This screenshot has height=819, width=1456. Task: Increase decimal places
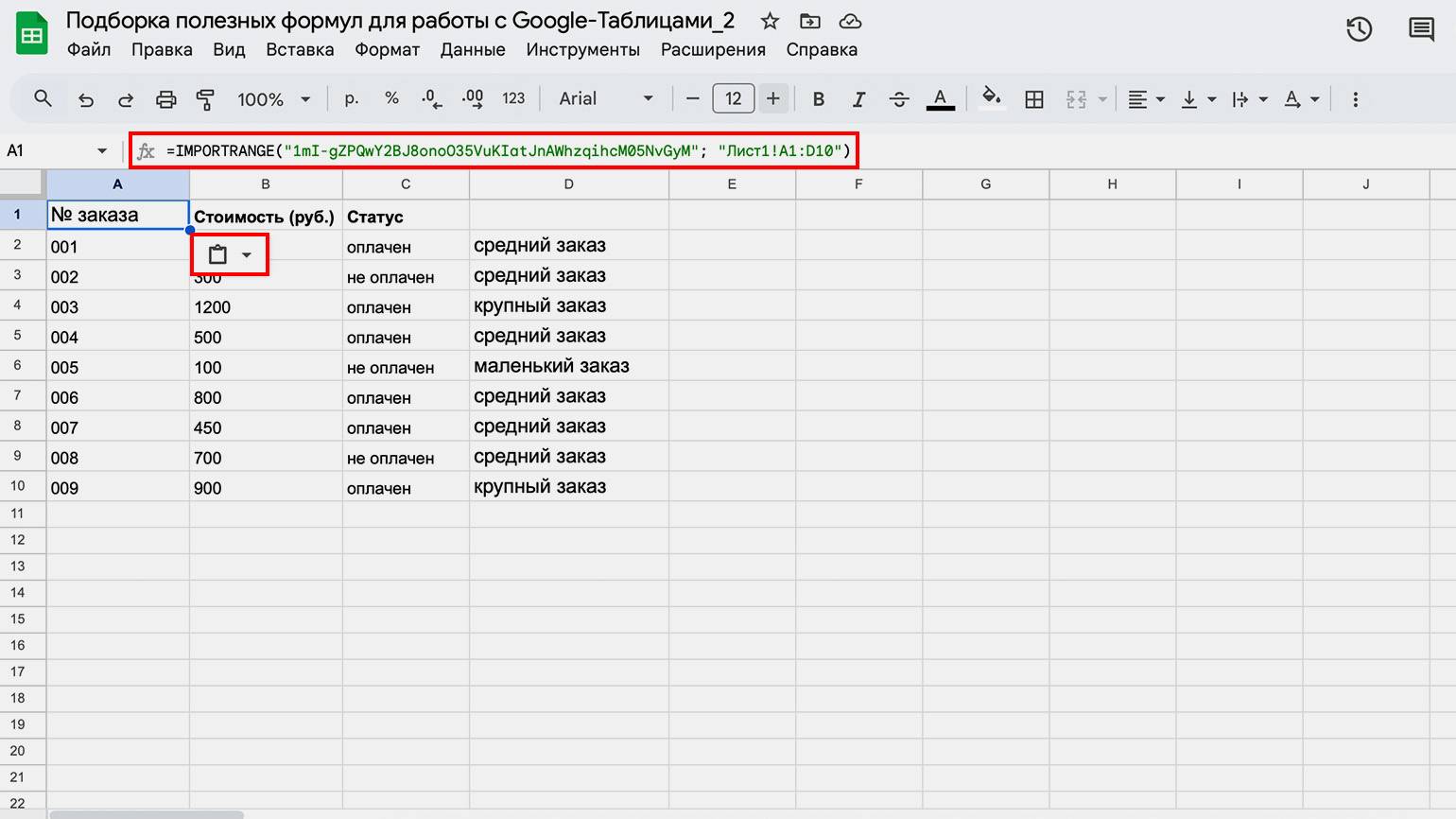(x=472, y=98)
